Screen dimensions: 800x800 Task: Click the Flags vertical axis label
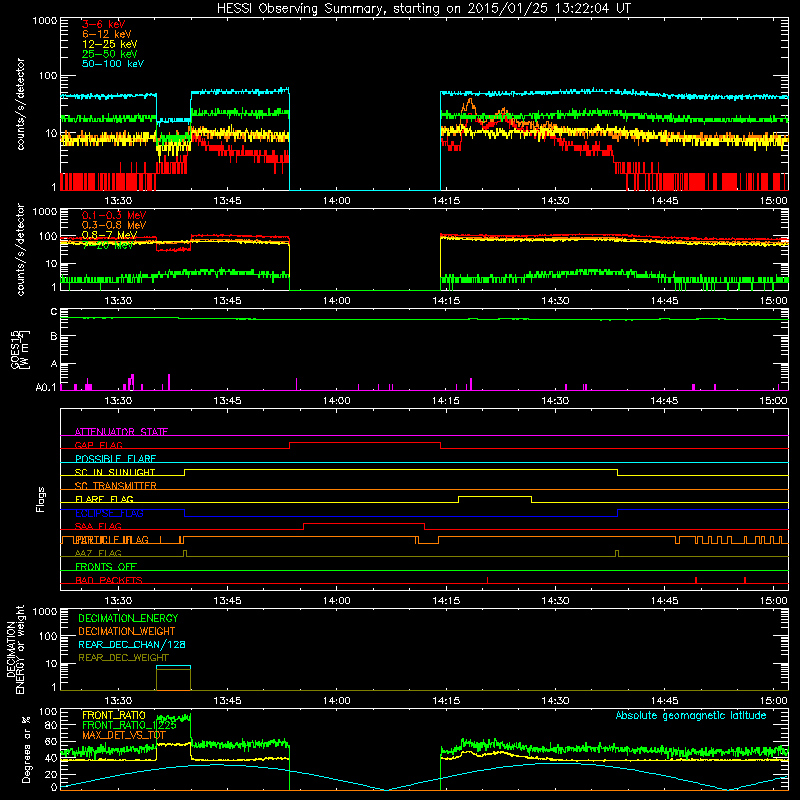pyautogui.click(x=41, y=499)
